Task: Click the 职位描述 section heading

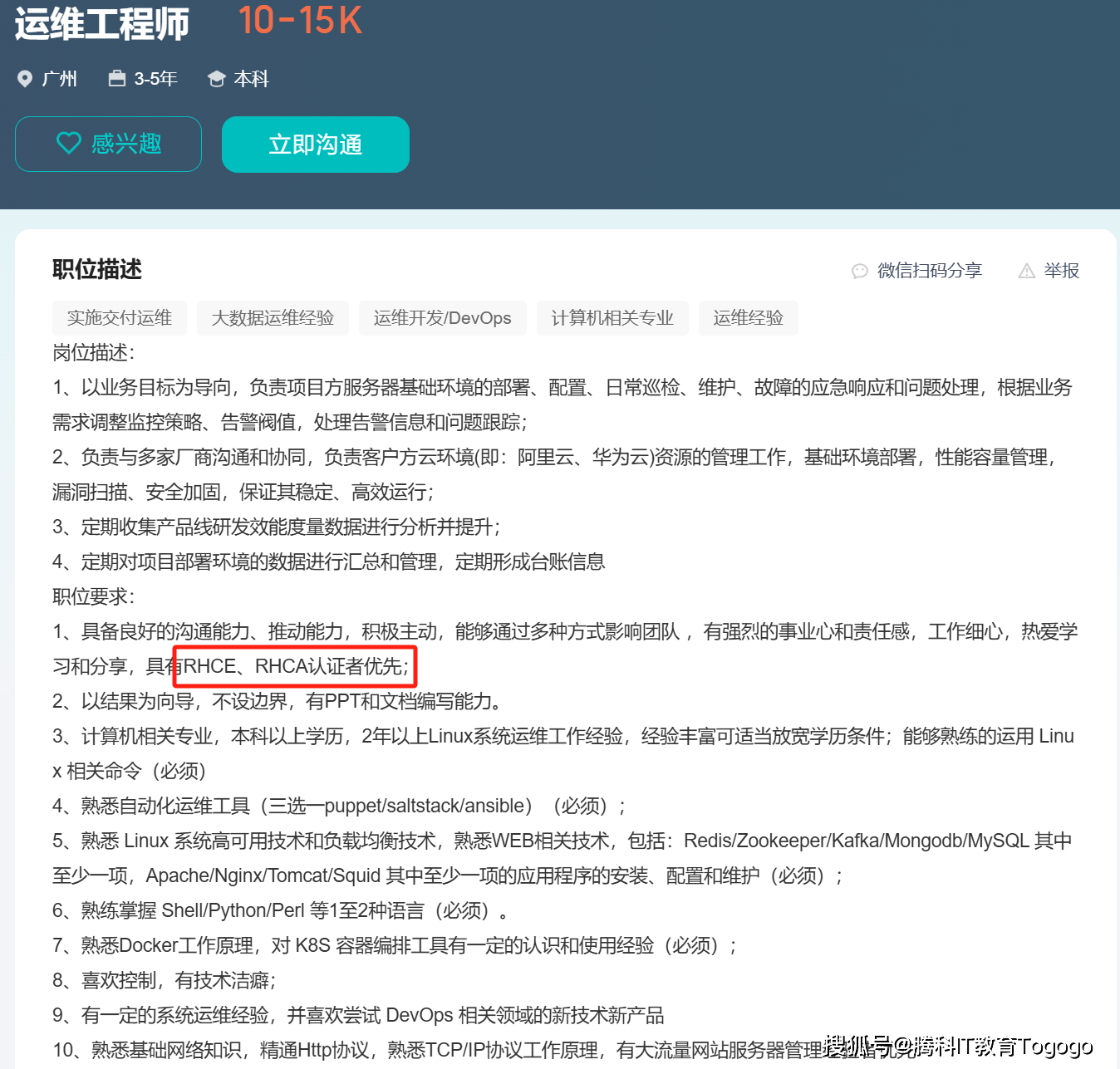Action: [96, 269]
